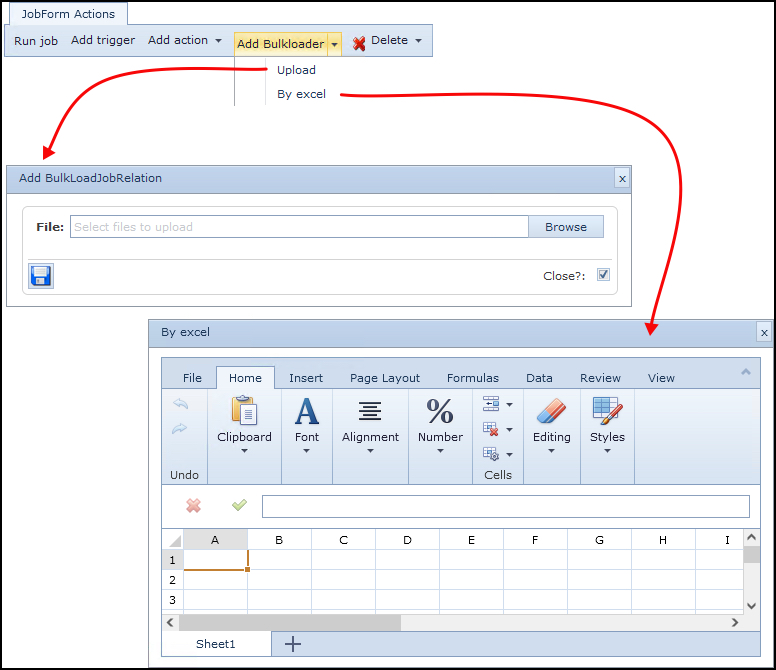Click the delete cells icon with red X

(491, 429)
